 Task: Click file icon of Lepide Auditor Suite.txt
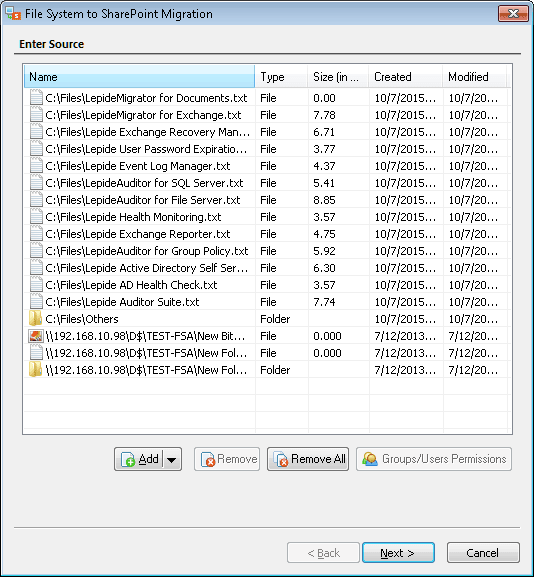pyautogui.click(x=36, y=301)
